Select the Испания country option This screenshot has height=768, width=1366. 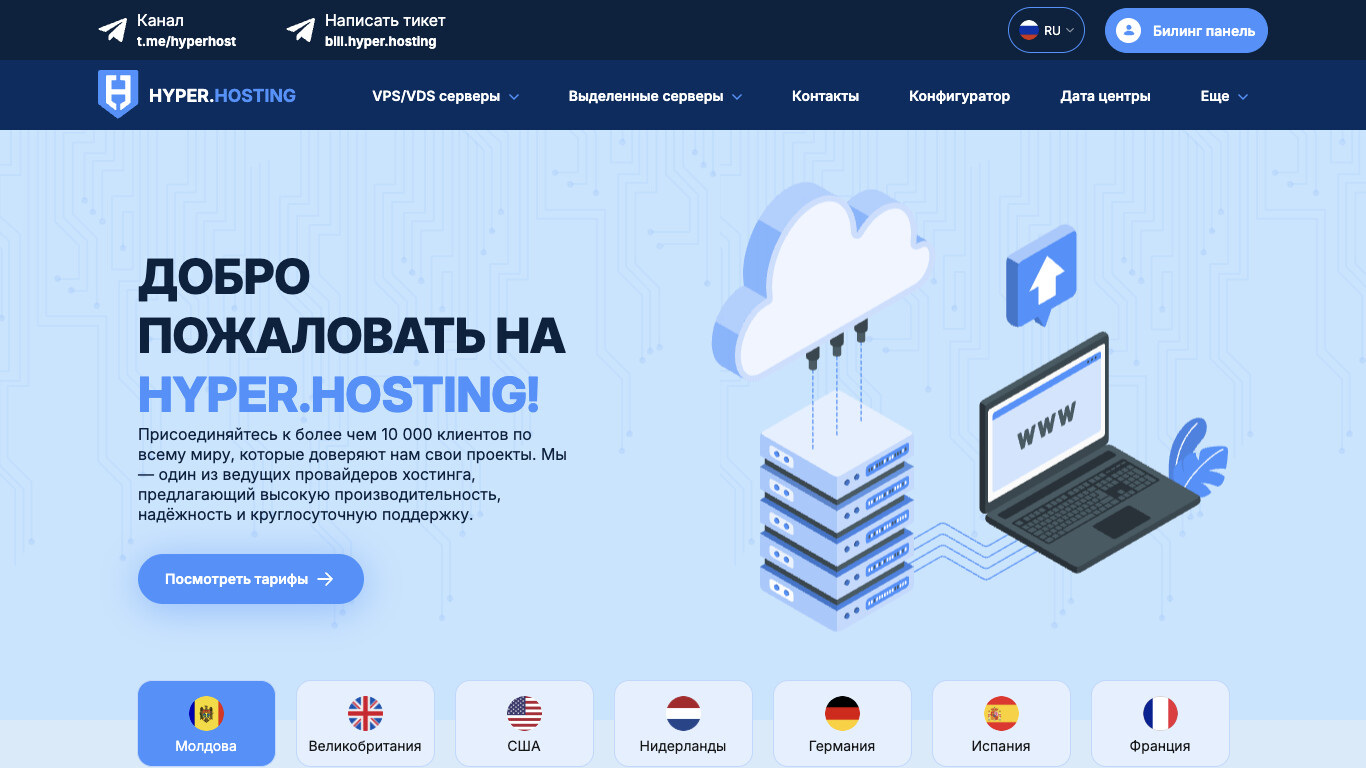(1001, 723)
